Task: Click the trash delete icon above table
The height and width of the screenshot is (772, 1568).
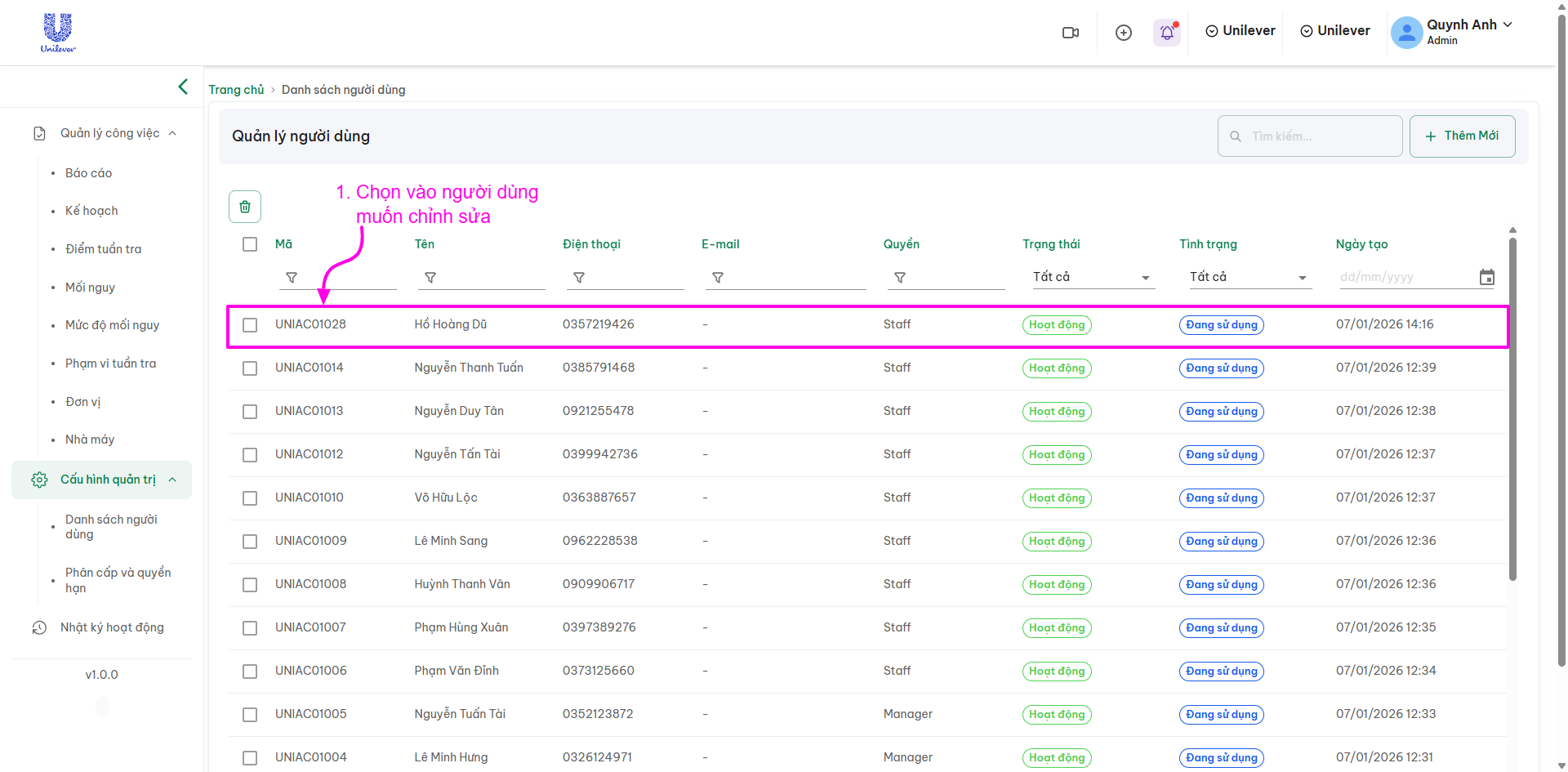Action: pos(245,207)
